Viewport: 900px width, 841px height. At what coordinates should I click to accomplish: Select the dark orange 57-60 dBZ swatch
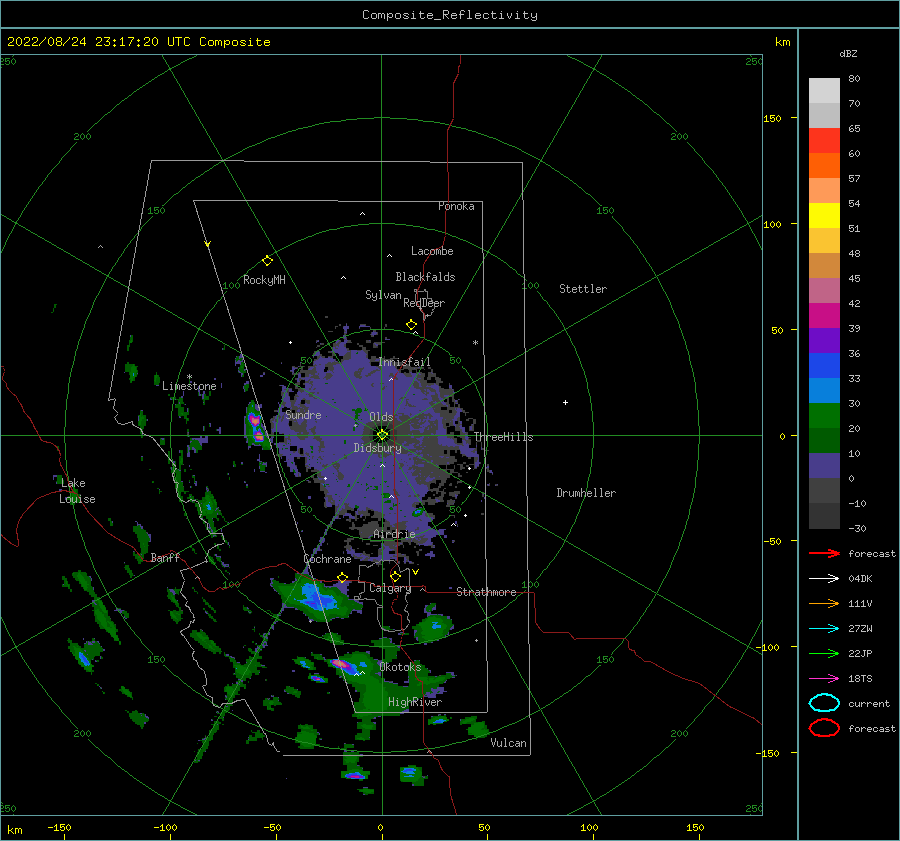click(x=824, y=166)
